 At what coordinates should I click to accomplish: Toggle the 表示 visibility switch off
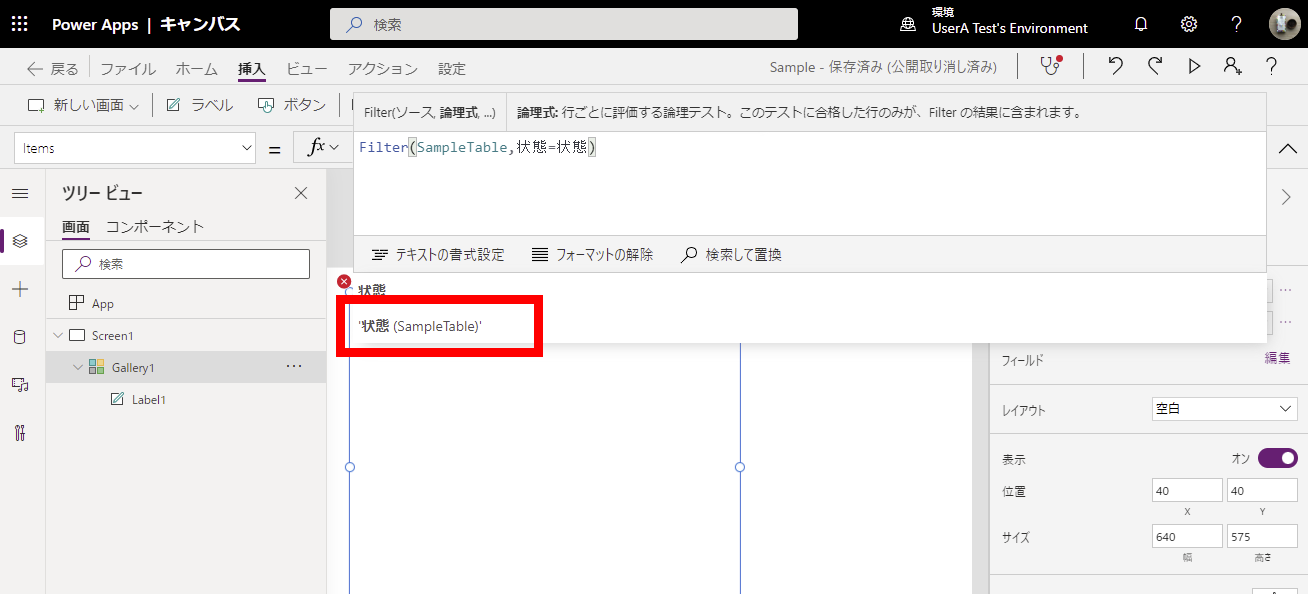[1277, 458]
